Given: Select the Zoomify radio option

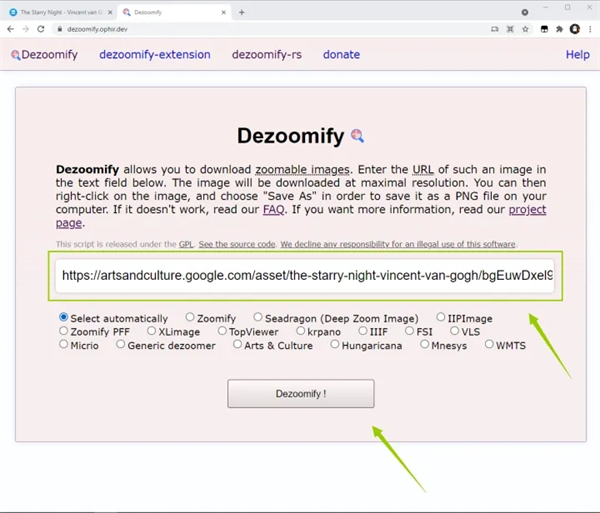Looking at the screenshot, I should [190, 317].
